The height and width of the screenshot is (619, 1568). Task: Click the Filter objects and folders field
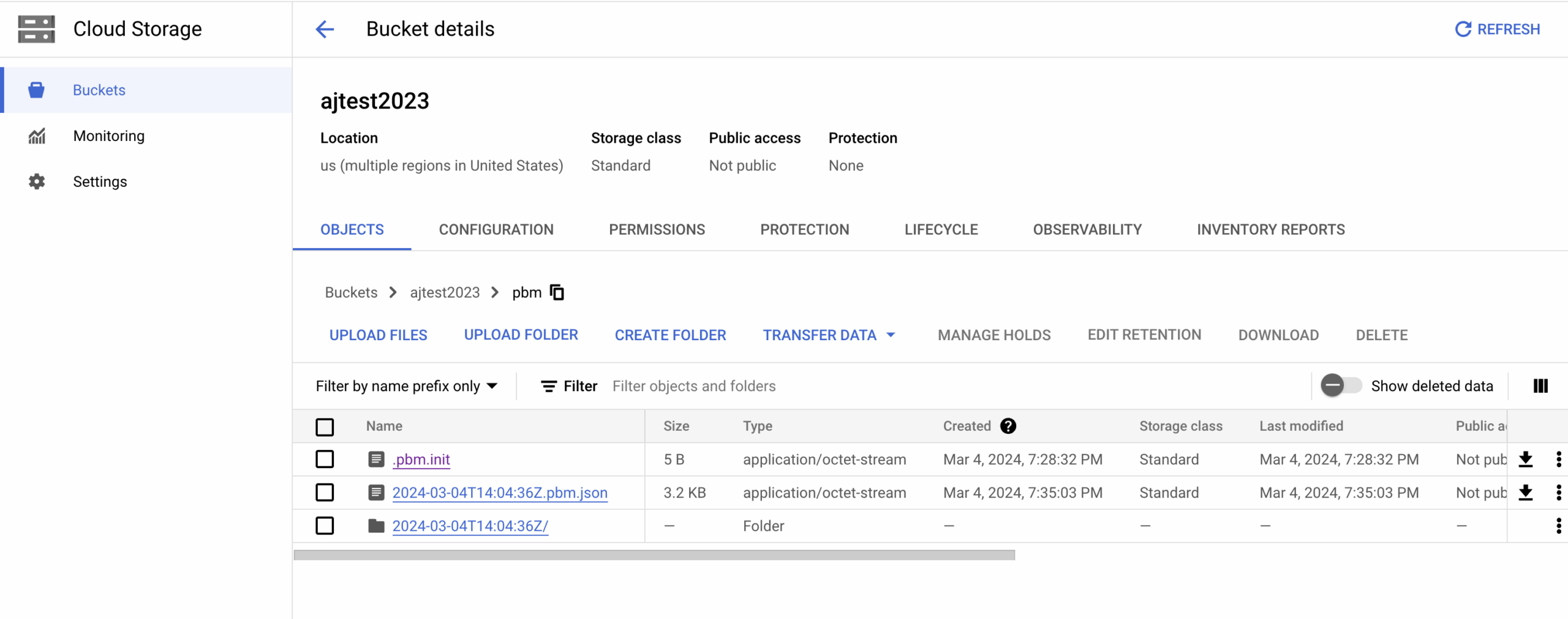click(x=693, y=385)
